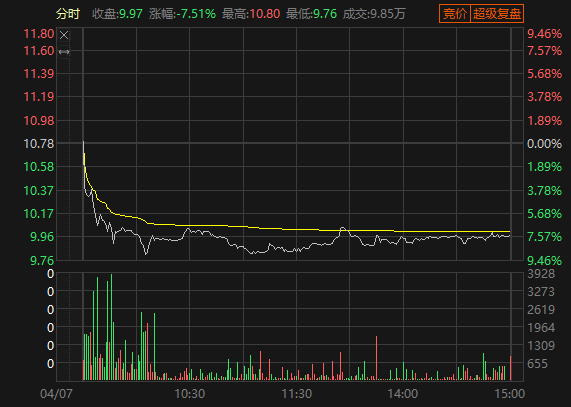Click the 10:30 time axis label

[x=189, y=394]
